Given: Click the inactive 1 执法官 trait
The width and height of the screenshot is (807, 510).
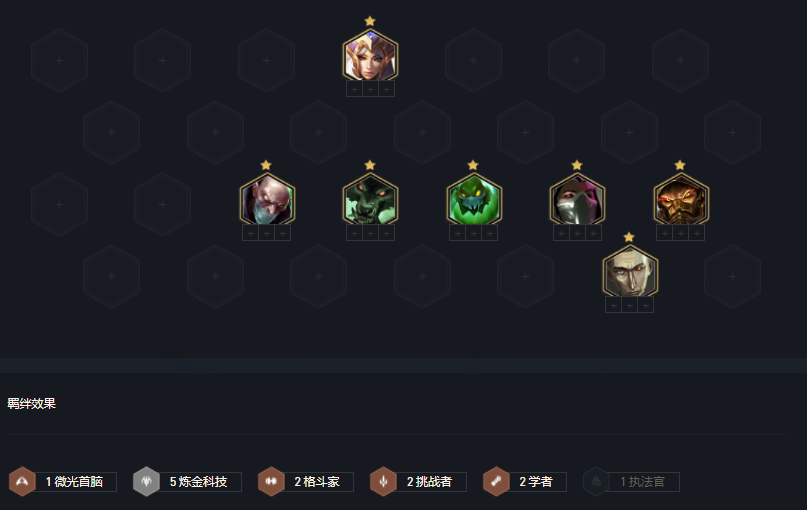Looking at the screenshot, I should click(x=631, y=482).
